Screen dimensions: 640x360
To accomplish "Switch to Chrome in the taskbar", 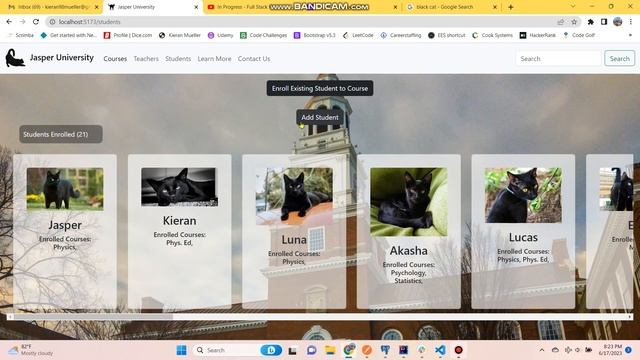I will click(x=349, y=350).
